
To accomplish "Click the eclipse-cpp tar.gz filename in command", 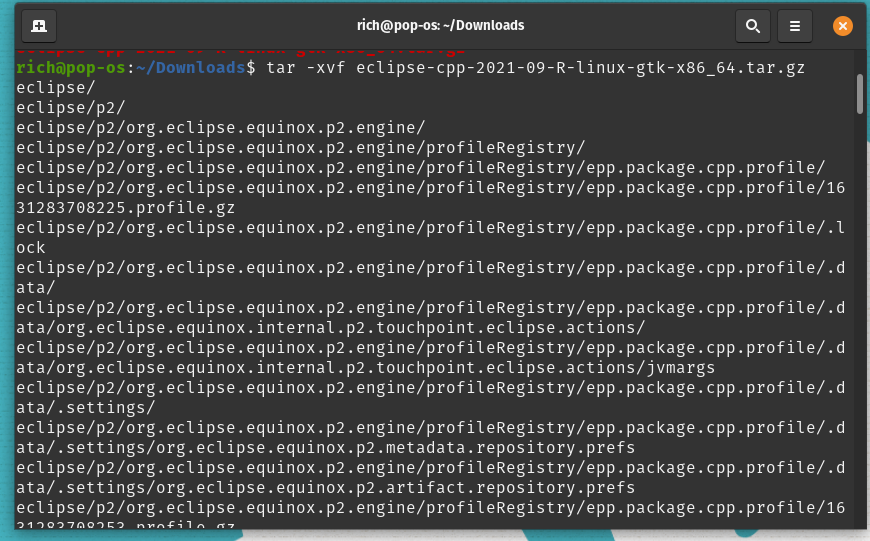I will 580,68.
